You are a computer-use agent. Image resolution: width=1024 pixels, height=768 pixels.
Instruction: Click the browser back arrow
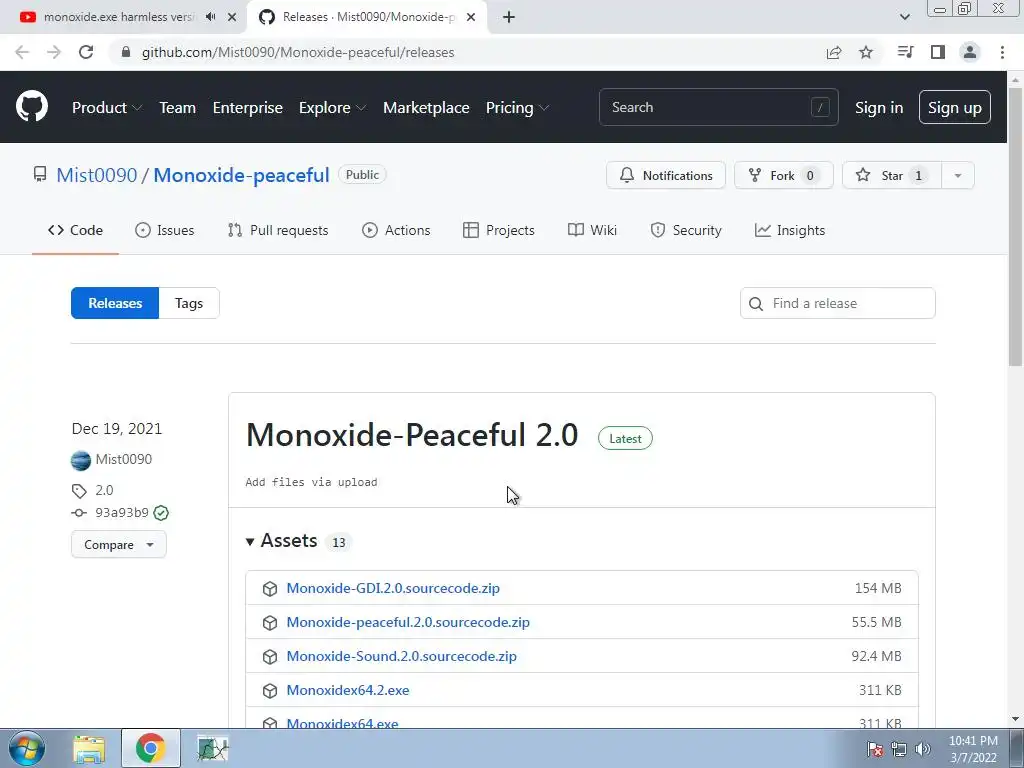(22, 52)
